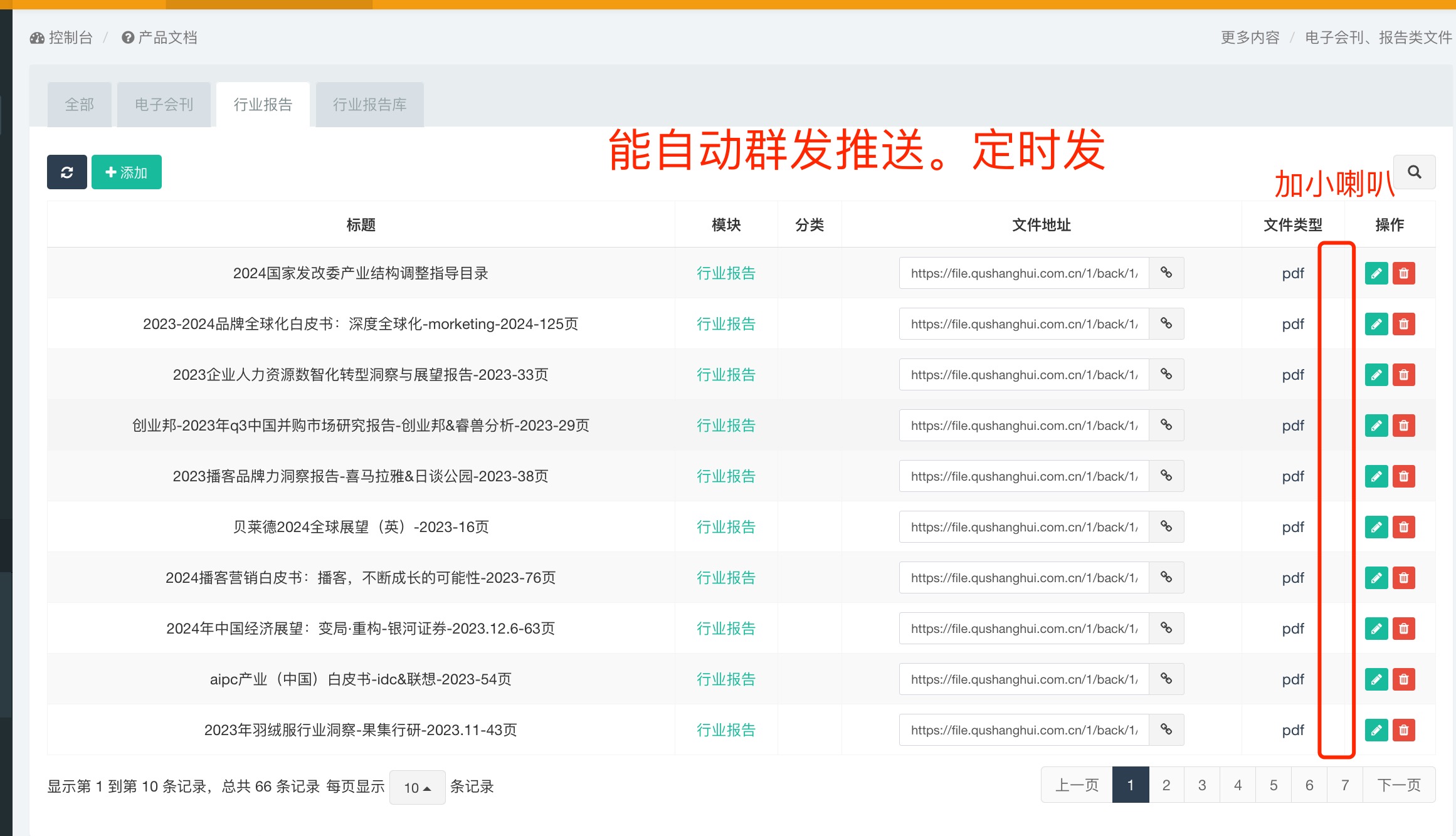Viewport: 1456px width, 836px height.
Task: Click the 添加 button
Action: 127,172
